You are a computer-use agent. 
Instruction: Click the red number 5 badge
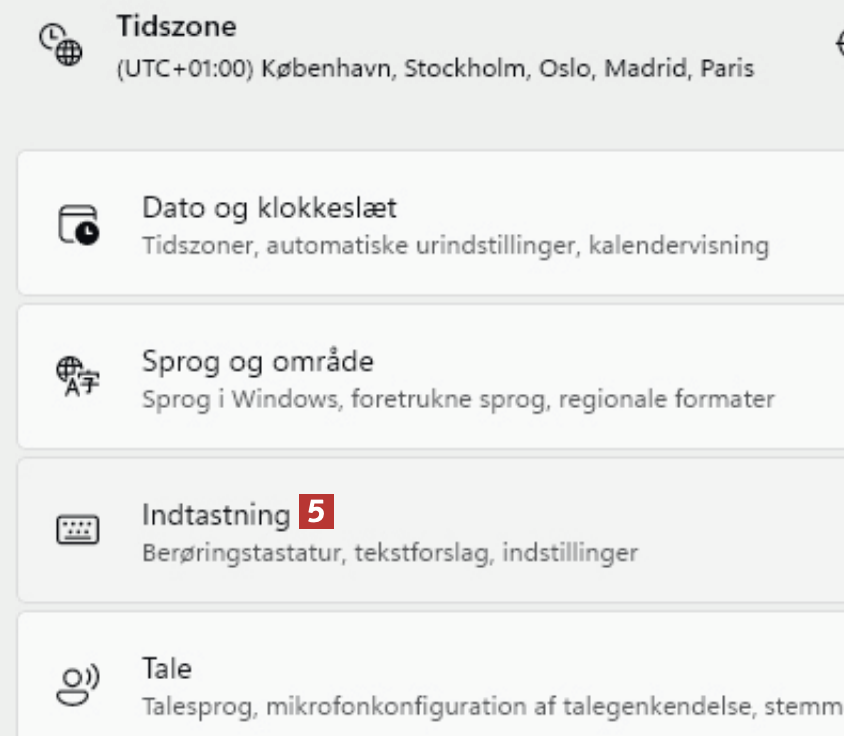315,513
